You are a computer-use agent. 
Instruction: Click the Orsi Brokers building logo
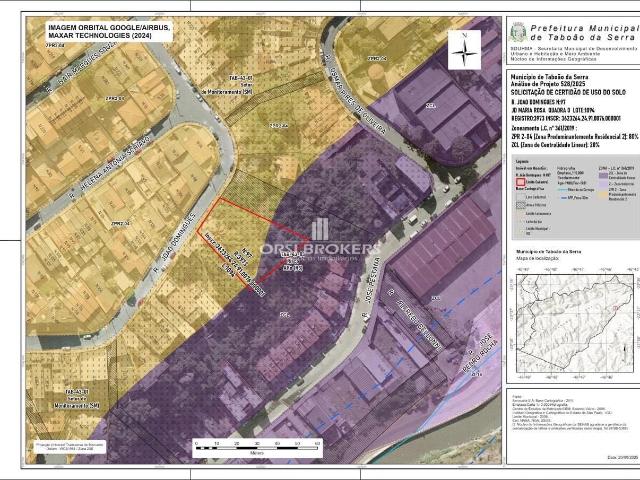click(320, 229)
